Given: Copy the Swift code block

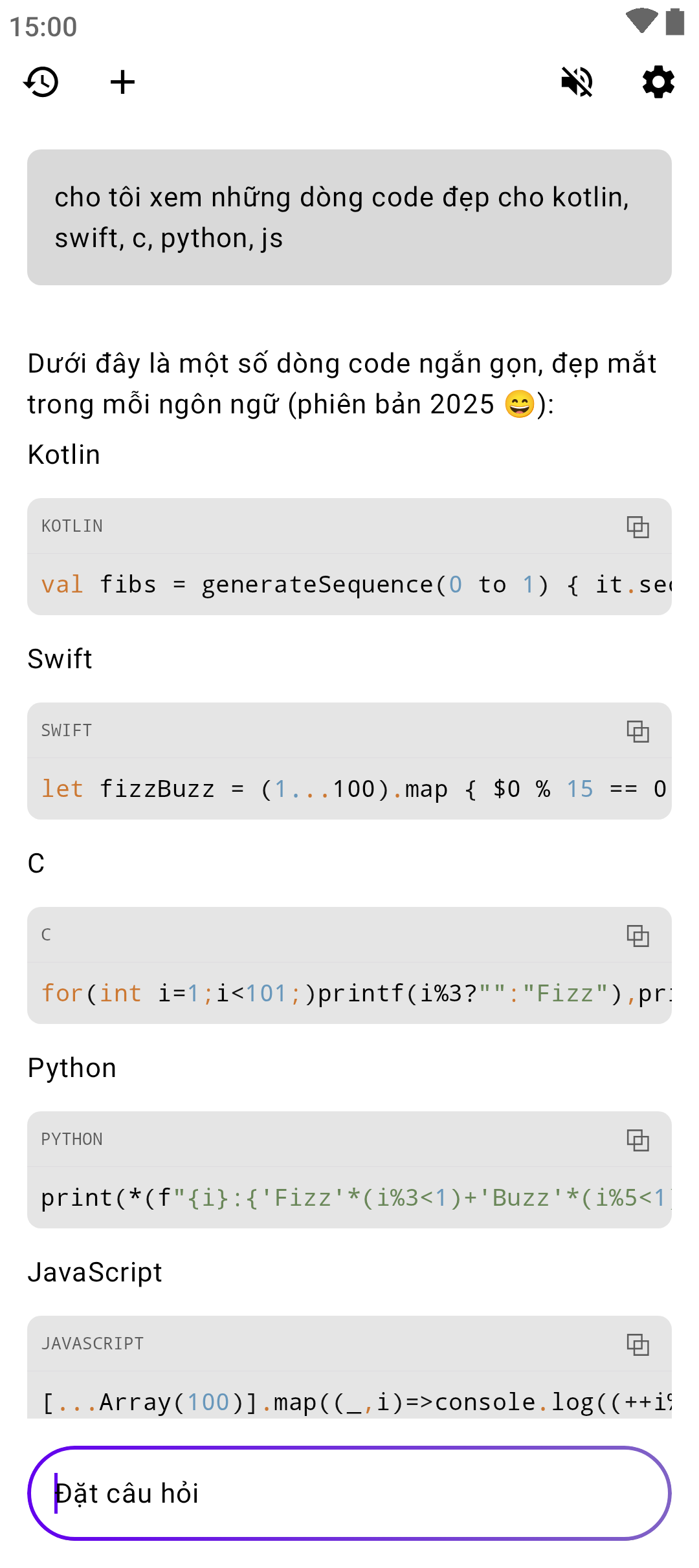Looking at the screenshot, I should 638,731.
